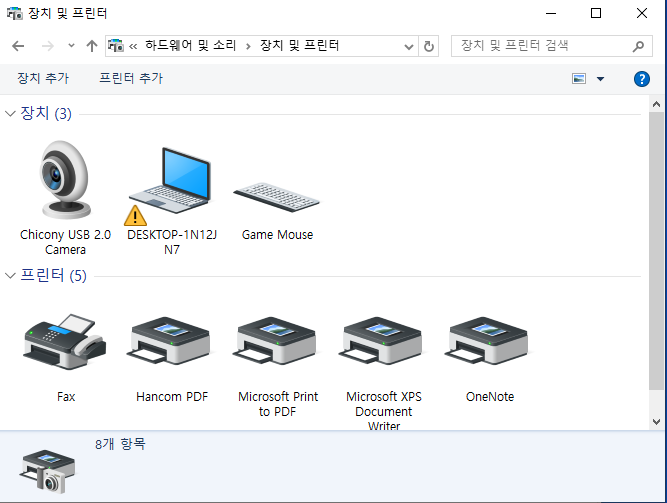Click the help question mark icon
The image size is (667, 503).
click(x=641, y=79)
